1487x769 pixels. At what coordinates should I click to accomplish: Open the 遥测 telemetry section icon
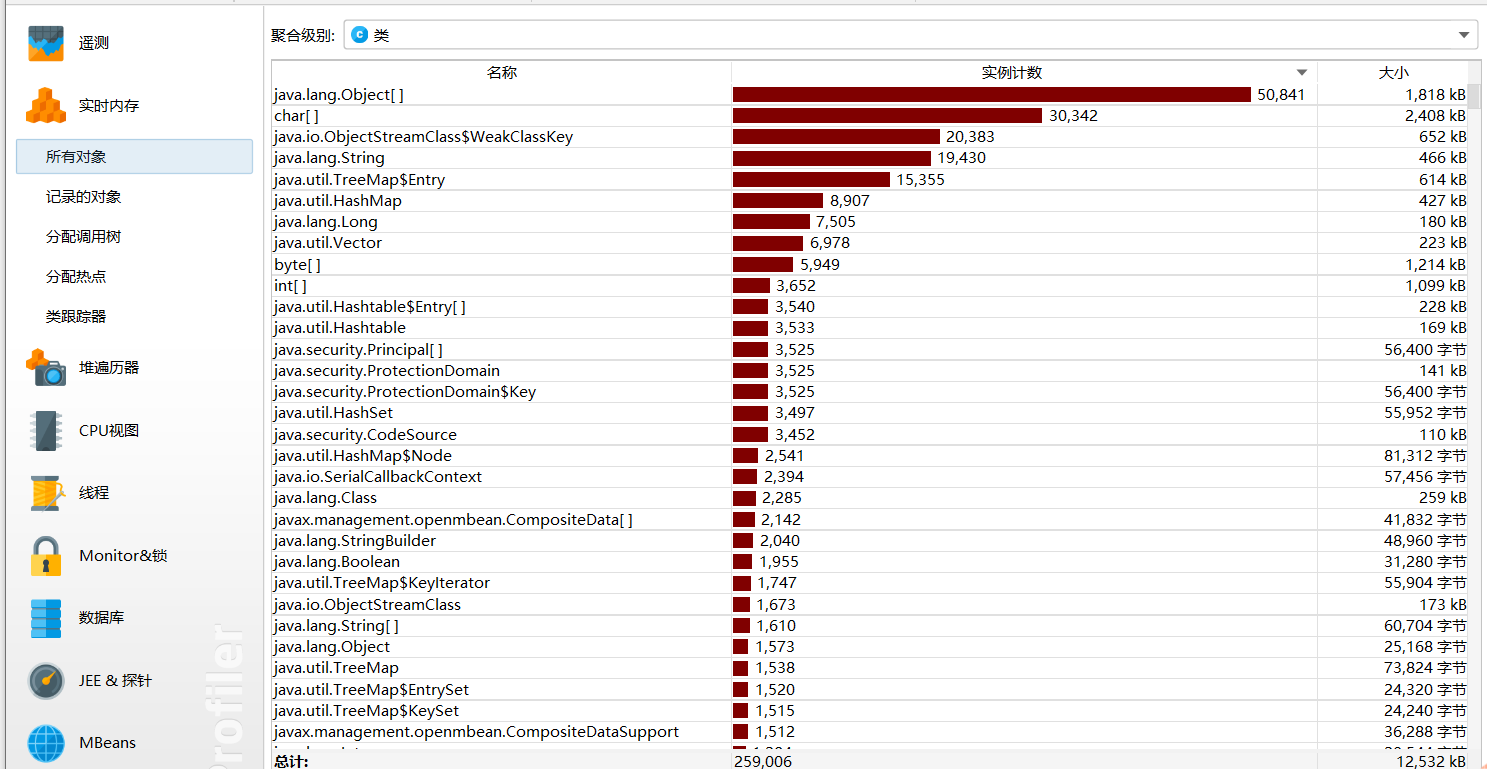pos(46,43)
